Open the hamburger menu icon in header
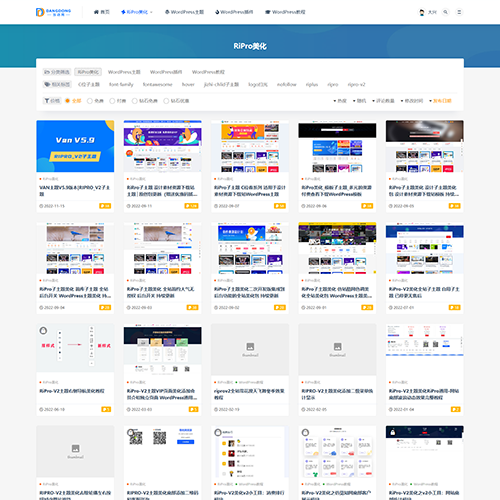 pos(459,12)
